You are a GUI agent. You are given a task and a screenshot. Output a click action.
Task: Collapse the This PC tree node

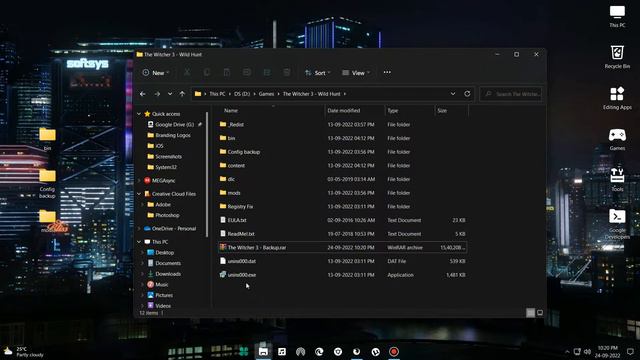(x=139, y=242)
